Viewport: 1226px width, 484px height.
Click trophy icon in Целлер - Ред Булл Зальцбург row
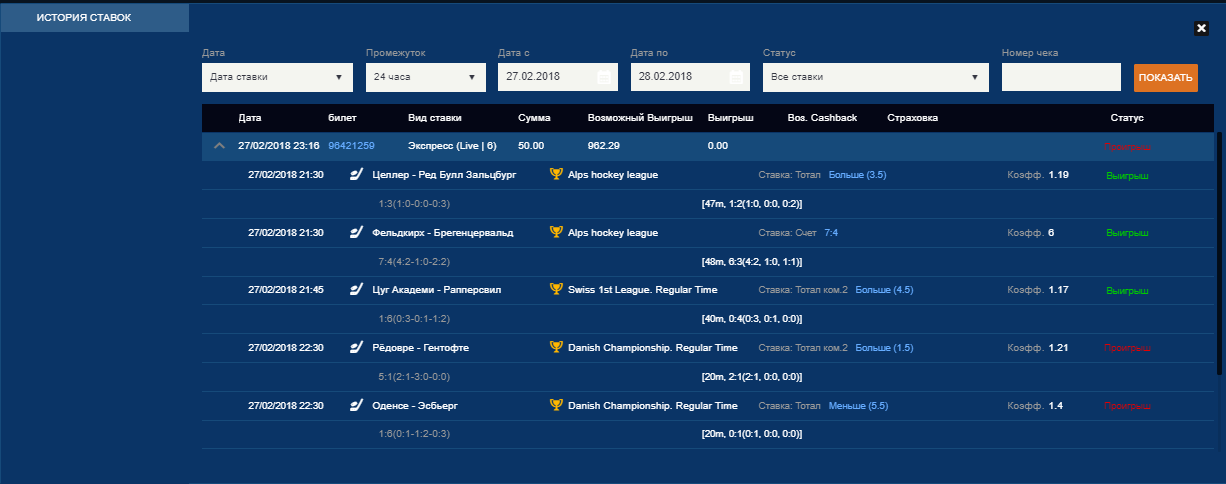(556, 175)
